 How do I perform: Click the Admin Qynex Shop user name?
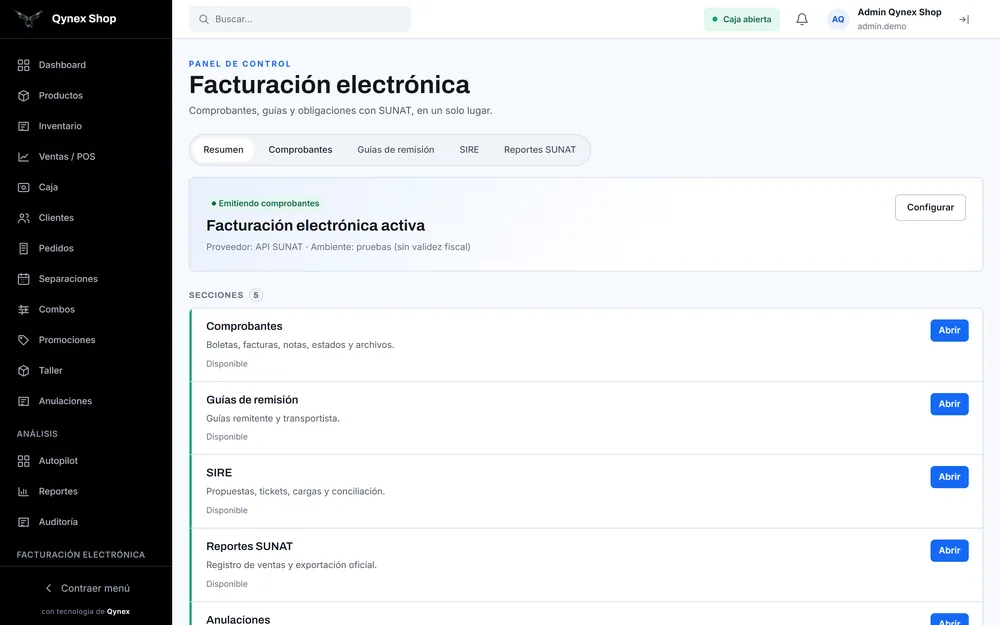(899, 12)
